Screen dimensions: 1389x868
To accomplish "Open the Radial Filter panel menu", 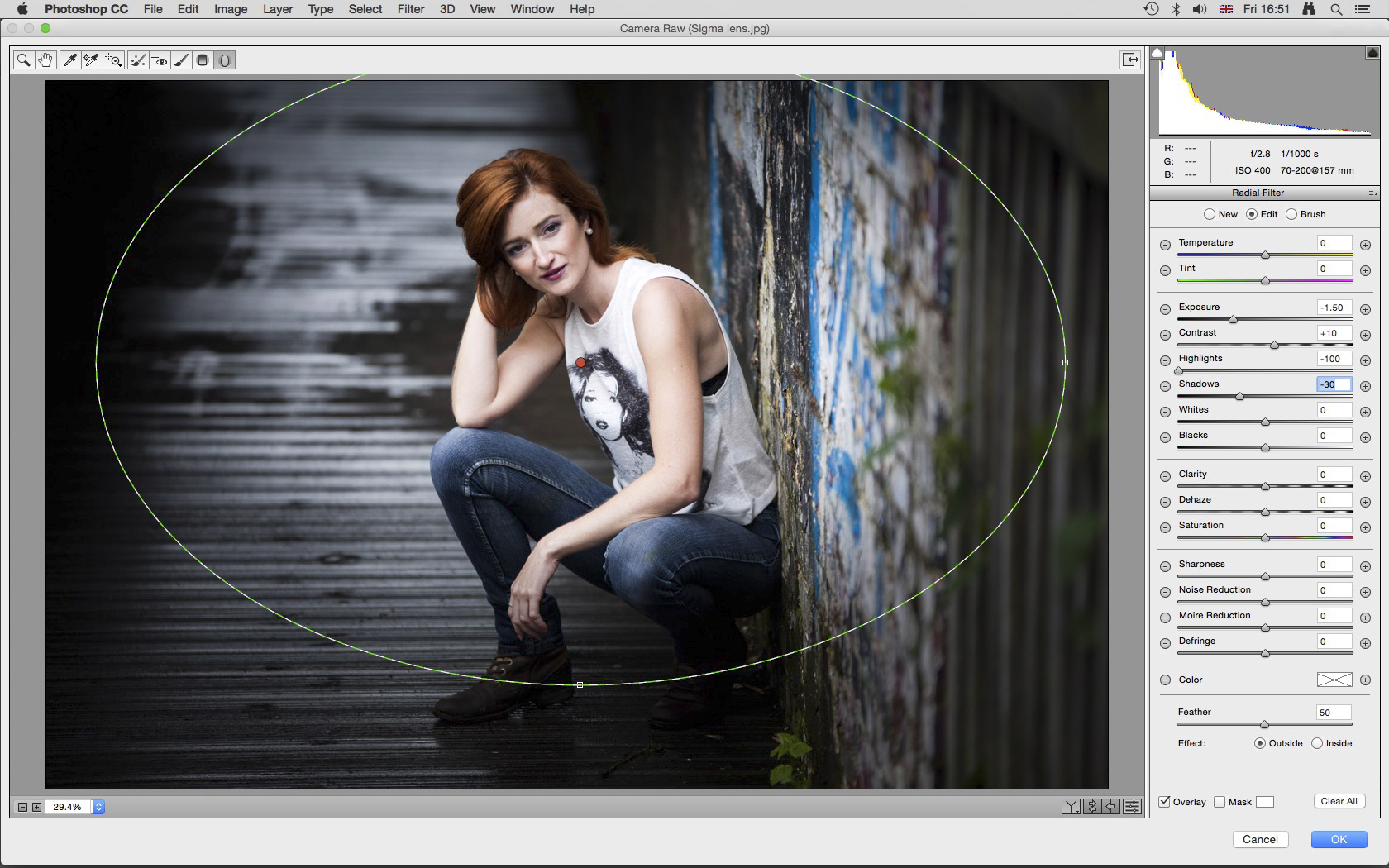I will coord(1372,193).
